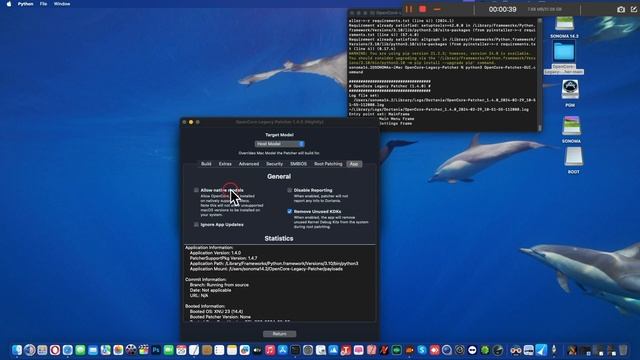
Task: Open Messages from the dock
Action: 80,350
